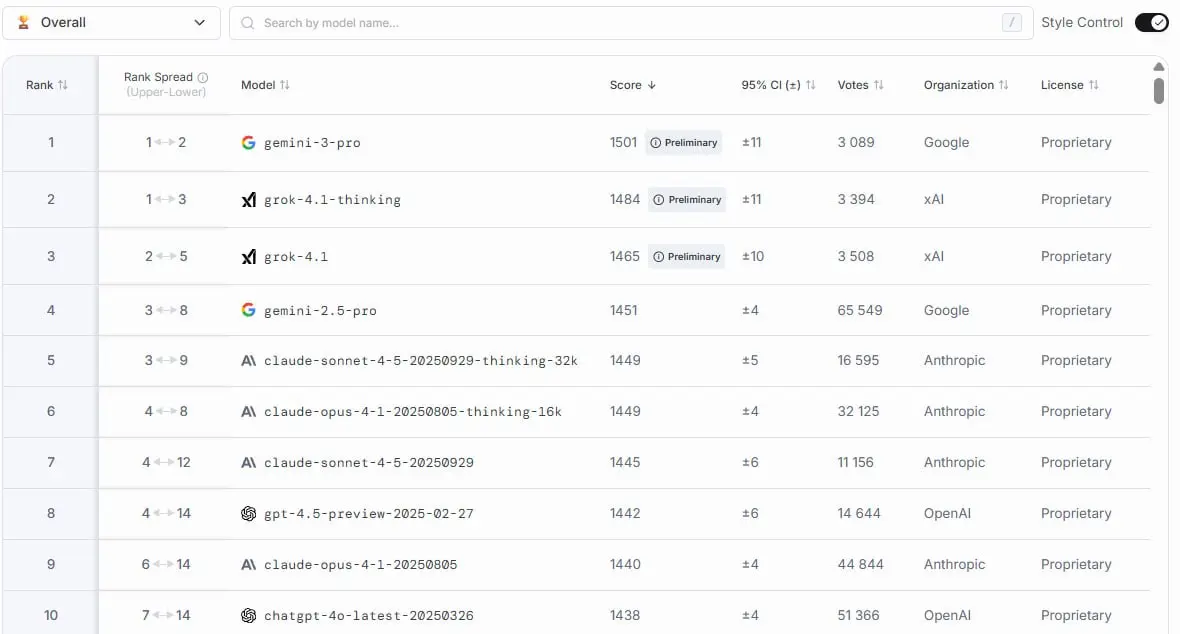This screenshot has height=634, width=1180.
Task: Click Anthropic logo beside claude-sonnet-4-5-20250929
Action: click(248, 462)
